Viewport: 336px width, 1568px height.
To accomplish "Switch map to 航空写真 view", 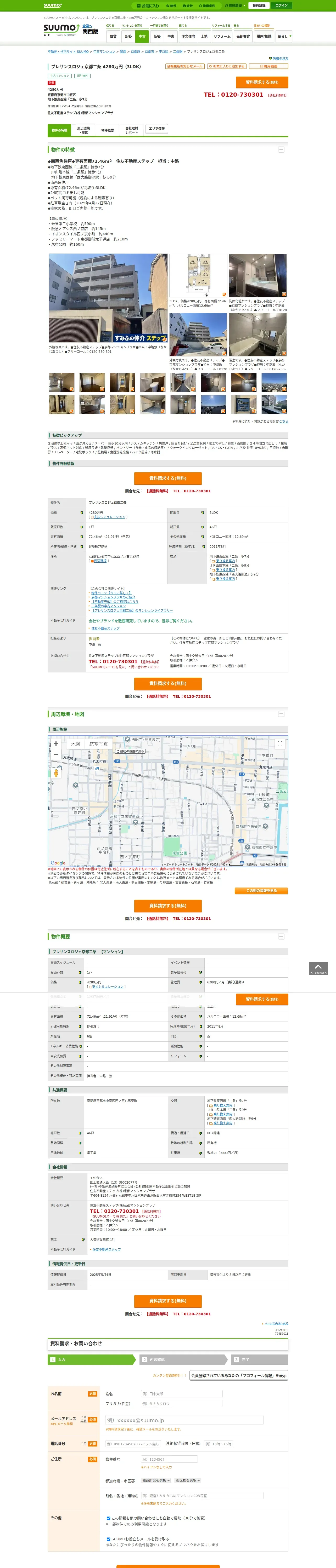I will [99, 744].
